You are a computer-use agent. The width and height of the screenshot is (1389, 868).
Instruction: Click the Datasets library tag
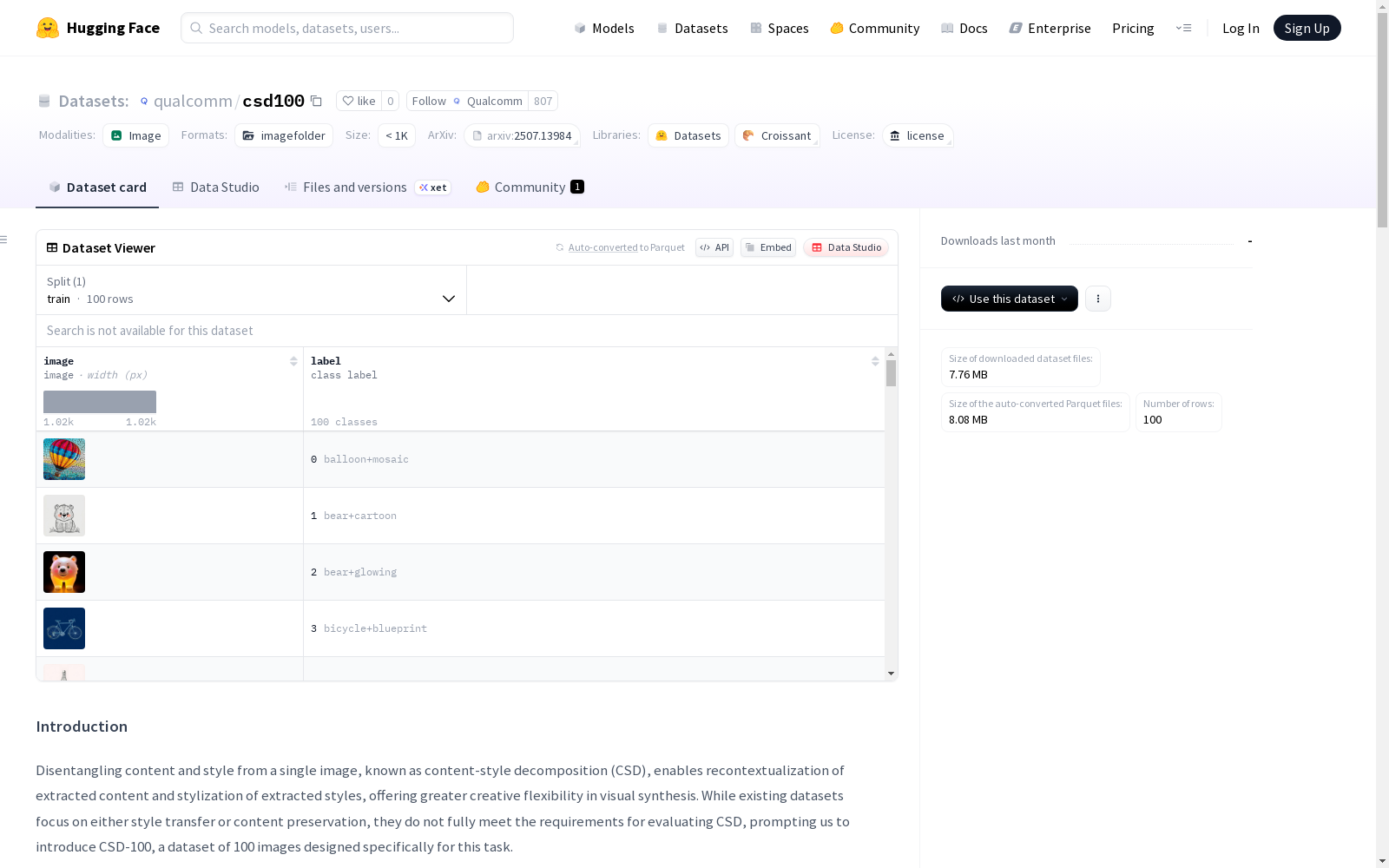click(x=688, y=135)
